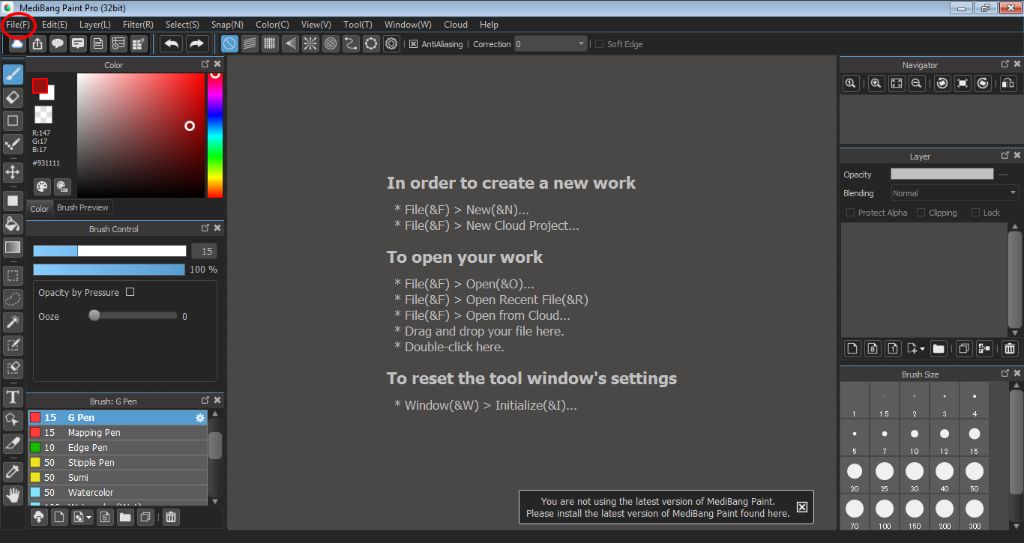
Task: Select brush size 12 preset
Action: (x=944, y=438)
